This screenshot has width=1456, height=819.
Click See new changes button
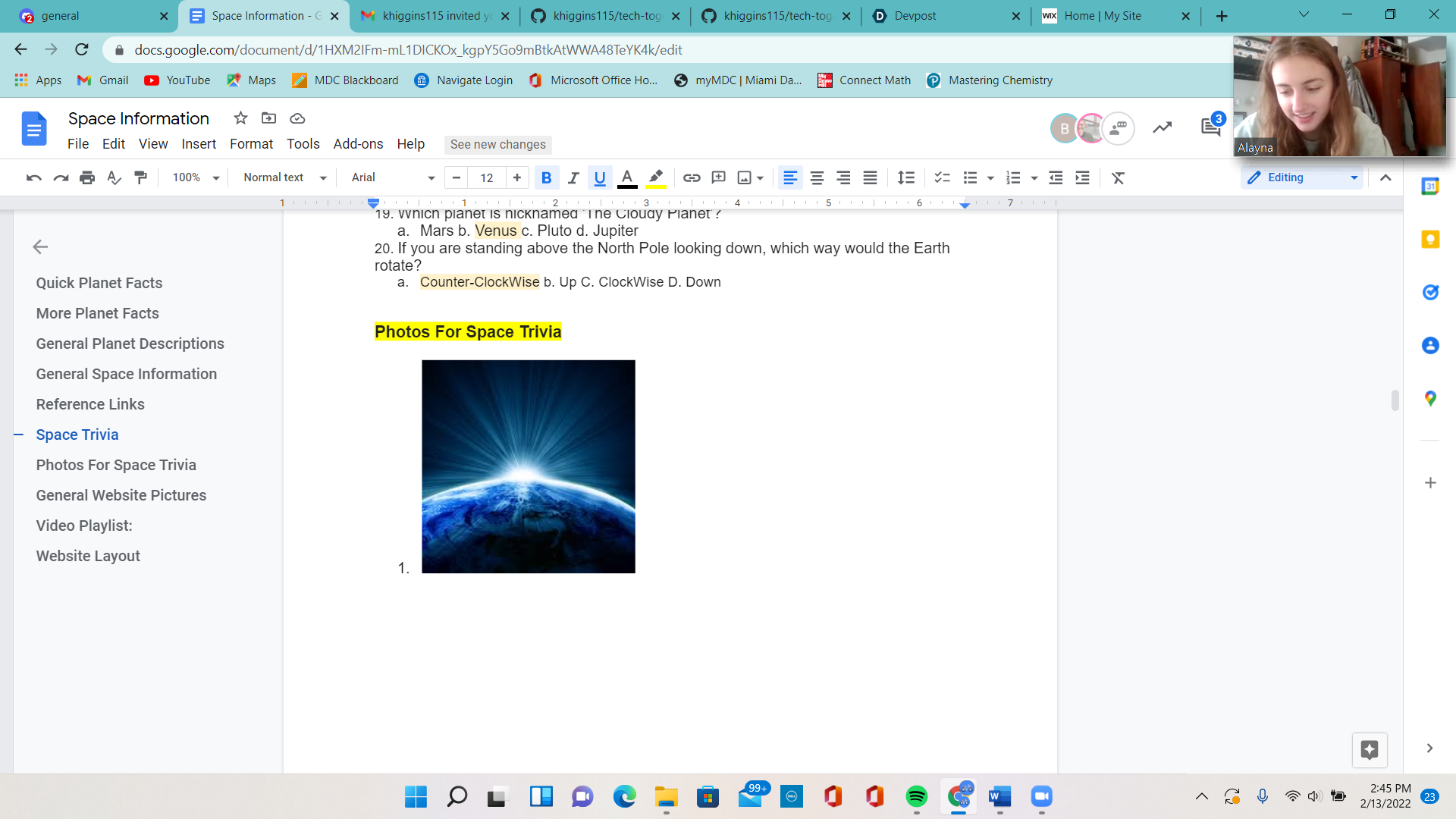pyautogui.click(x=497, y=144)
